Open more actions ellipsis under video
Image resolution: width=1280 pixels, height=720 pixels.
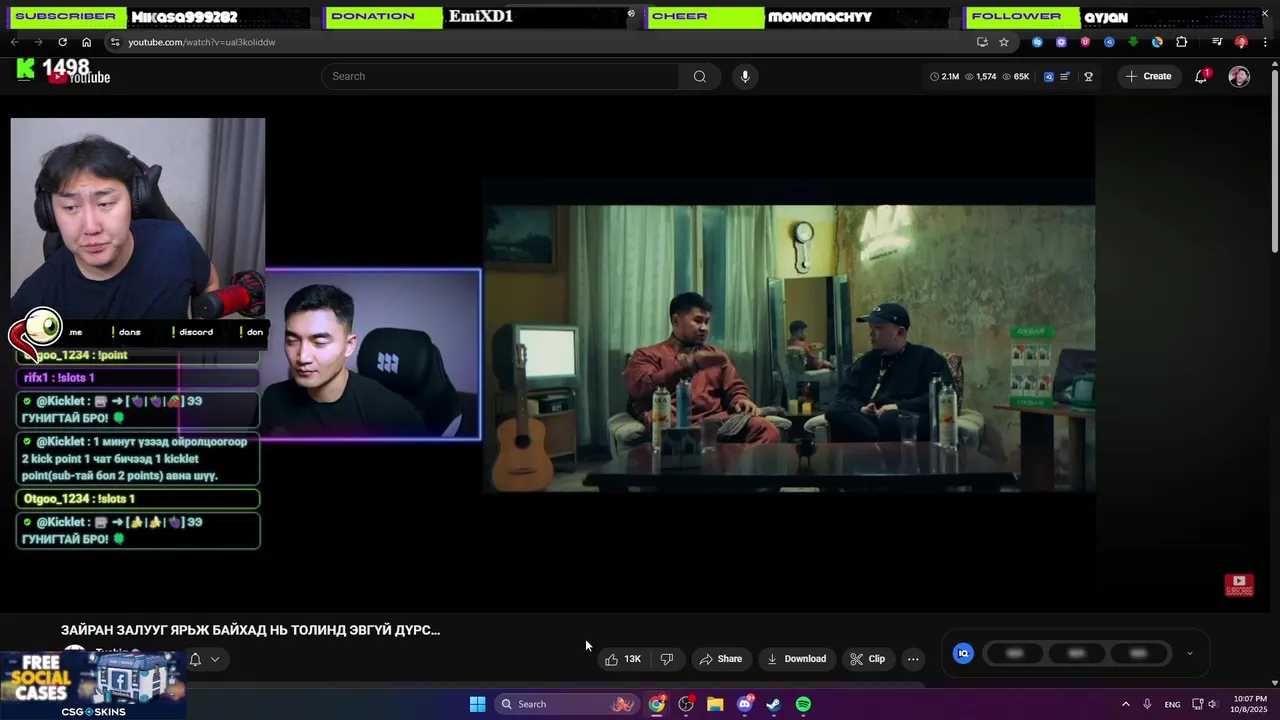click(913, 659)
